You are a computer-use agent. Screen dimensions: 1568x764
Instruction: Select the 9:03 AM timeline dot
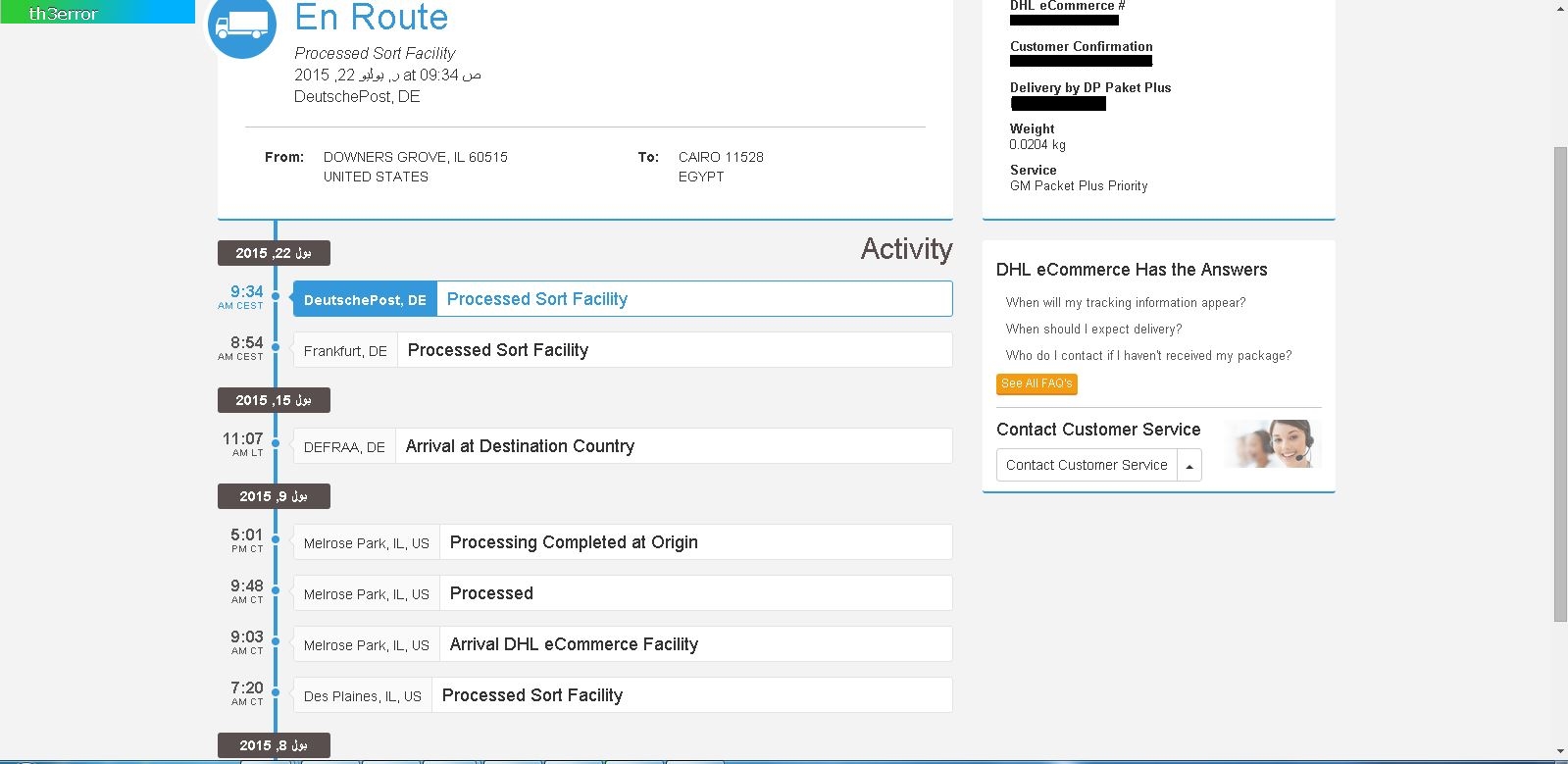tap(276, 641)
